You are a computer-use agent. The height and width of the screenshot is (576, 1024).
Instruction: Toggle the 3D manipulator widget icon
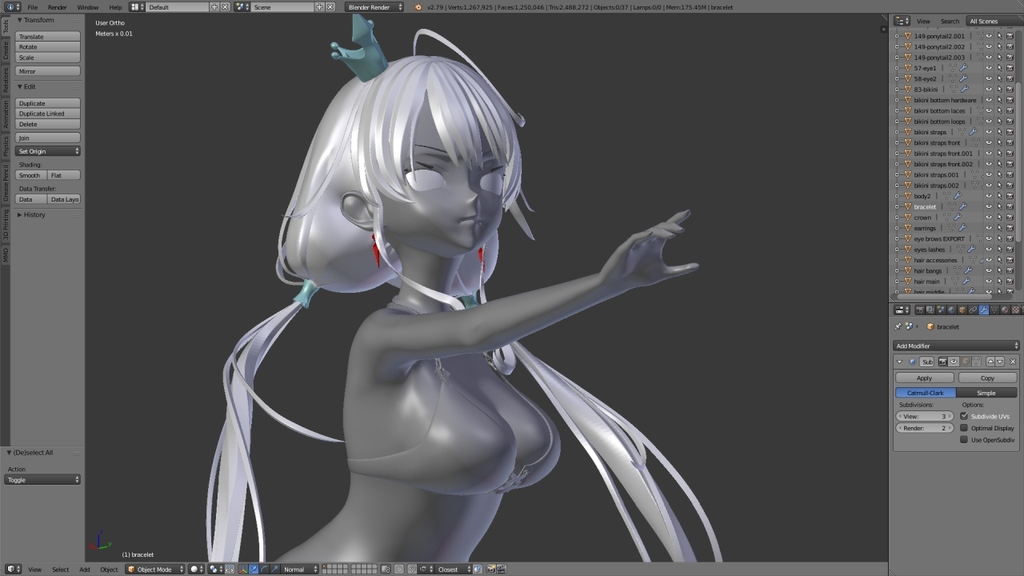tap(243, 569)
